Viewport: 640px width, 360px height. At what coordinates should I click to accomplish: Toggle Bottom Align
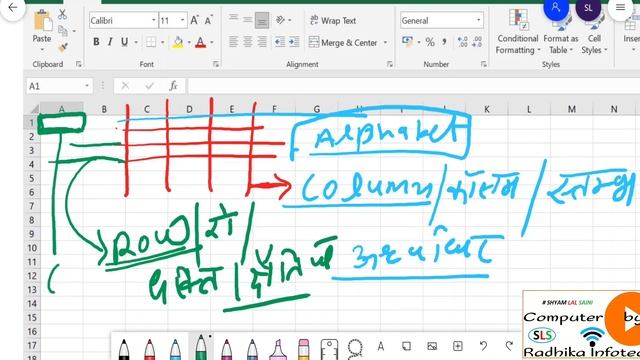(x=262, y=20)
